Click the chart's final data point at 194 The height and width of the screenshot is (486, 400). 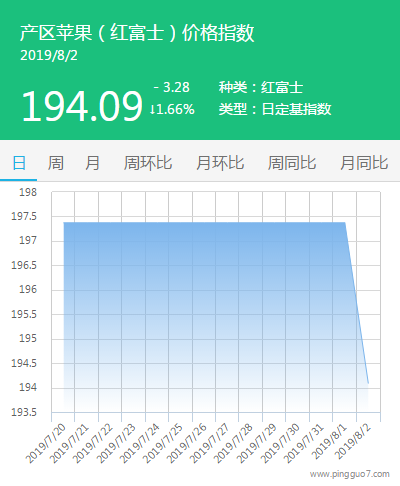click(368, 383)
